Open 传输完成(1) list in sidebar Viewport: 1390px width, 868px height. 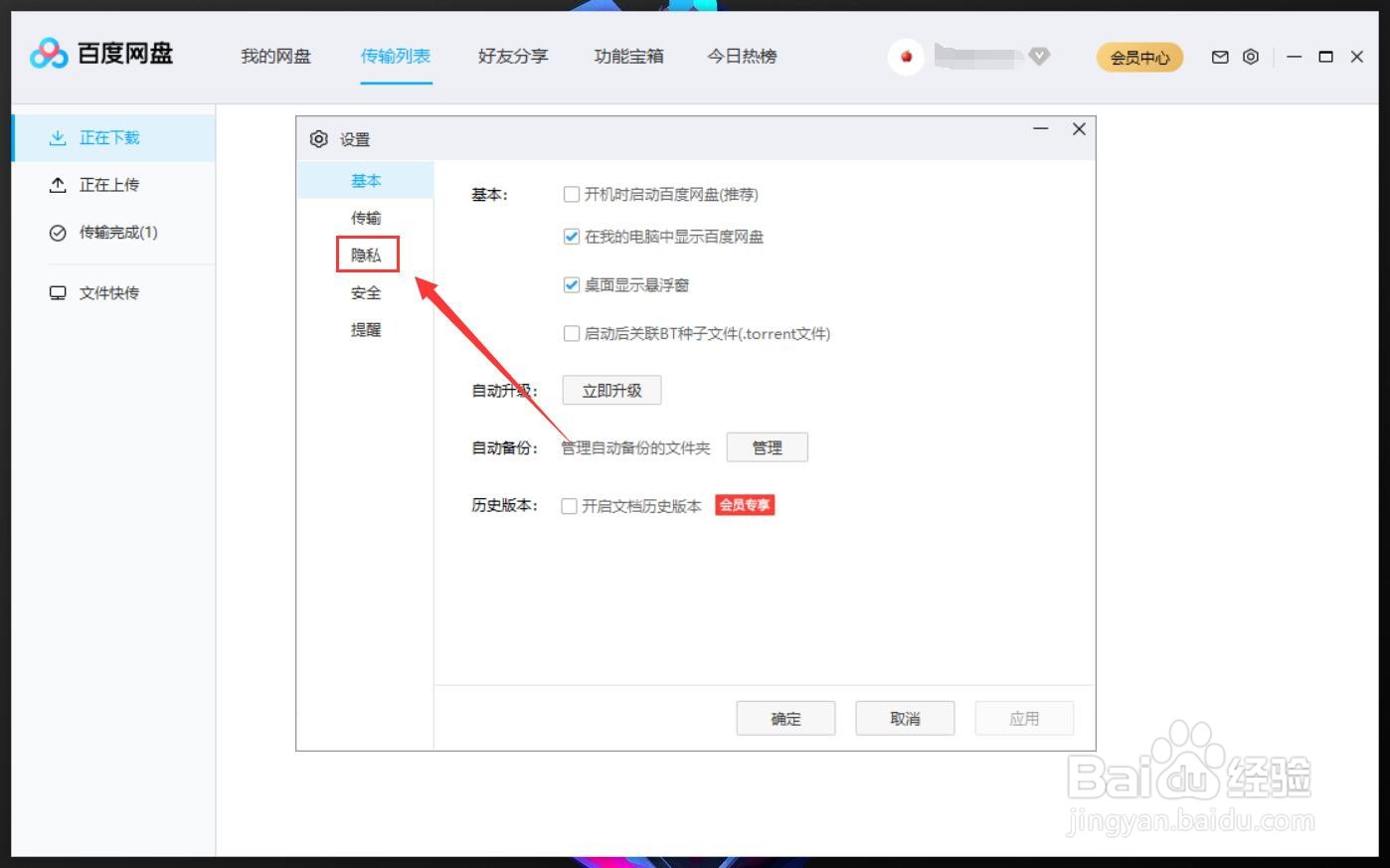coord(113,233)
